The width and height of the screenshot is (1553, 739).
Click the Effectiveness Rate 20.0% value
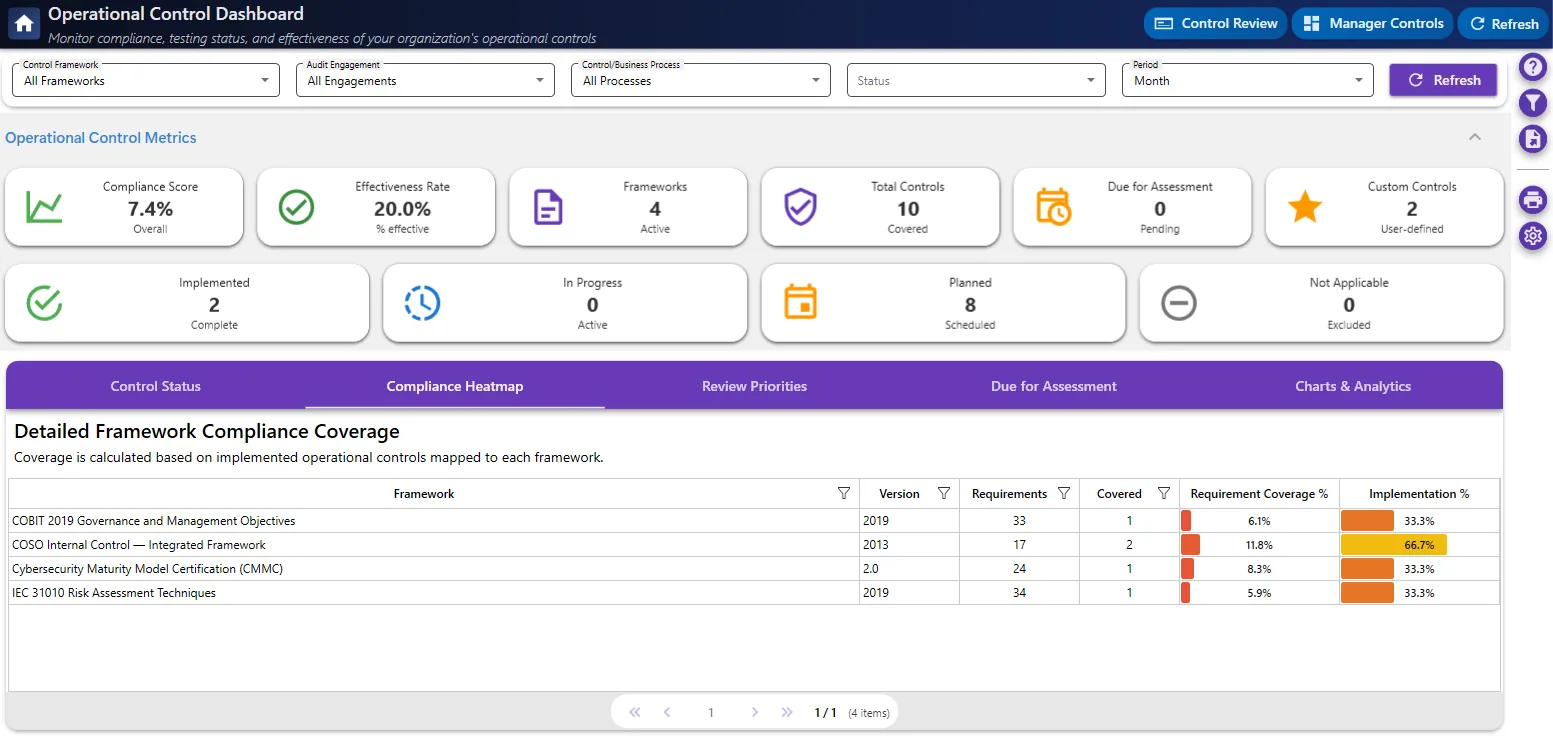(x=402, y=209)
